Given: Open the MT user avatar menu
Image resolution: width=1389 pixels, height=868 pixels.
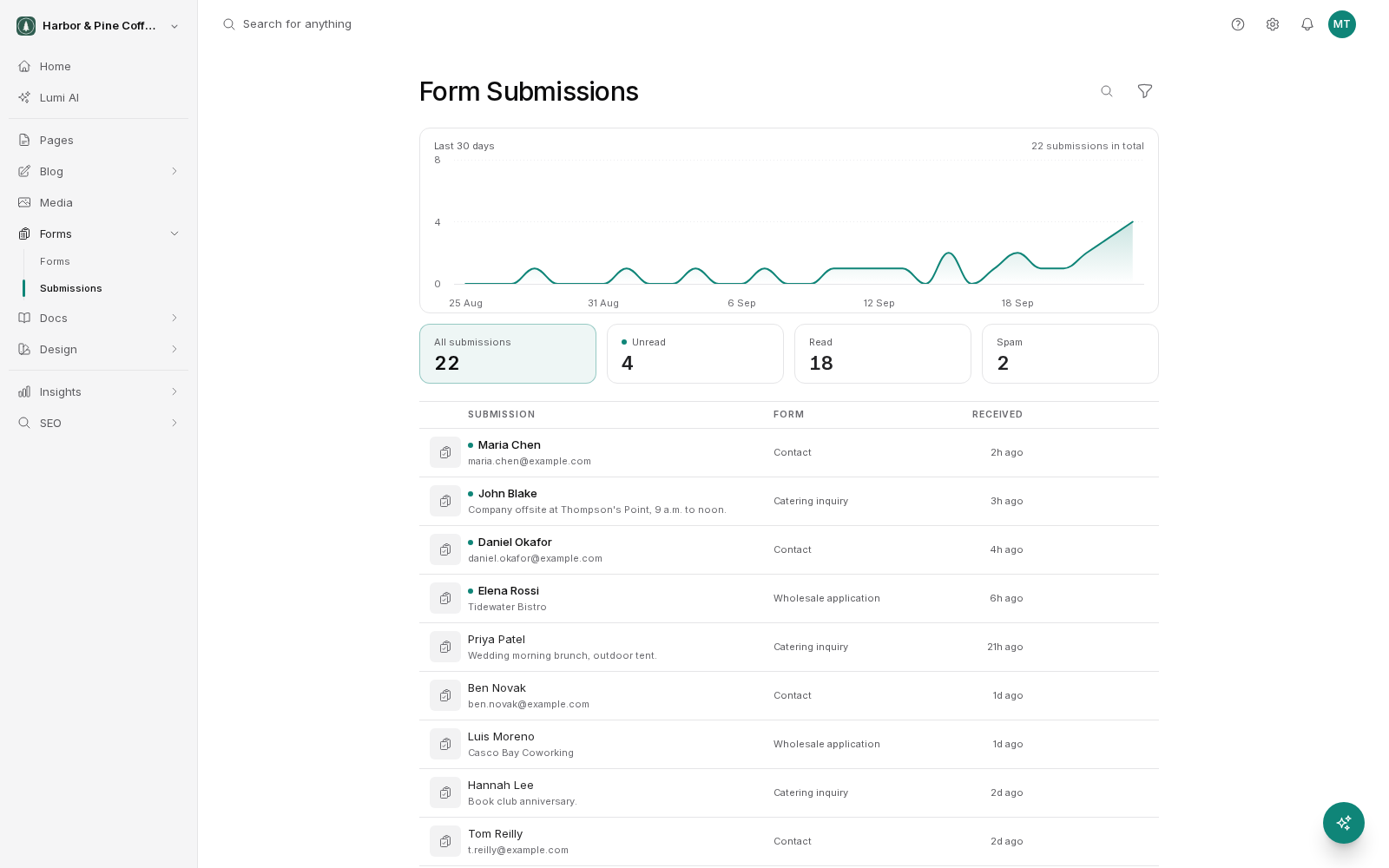Looking at the screenshot, I should [1342, 24].
